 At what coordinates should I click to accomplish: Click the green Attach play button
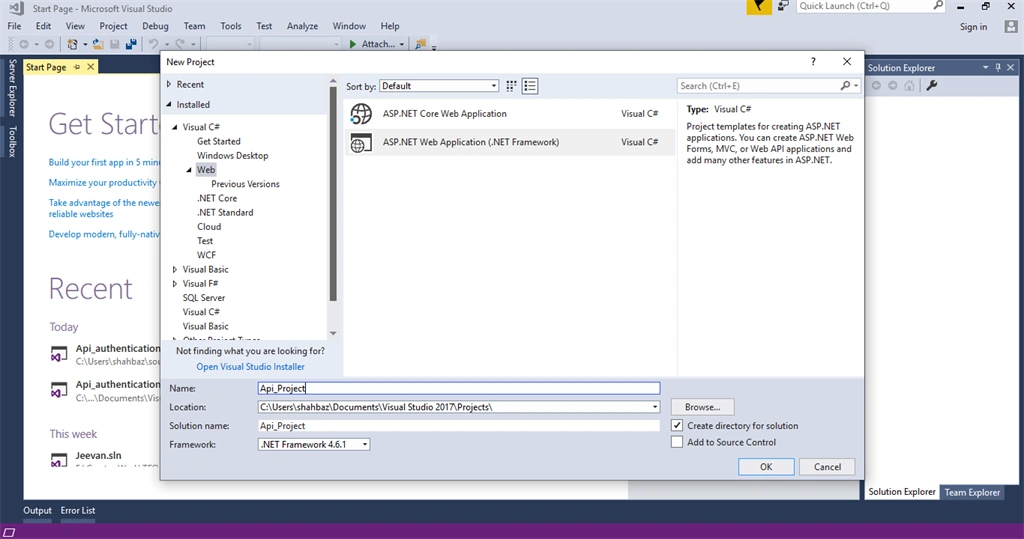(353, 44)
